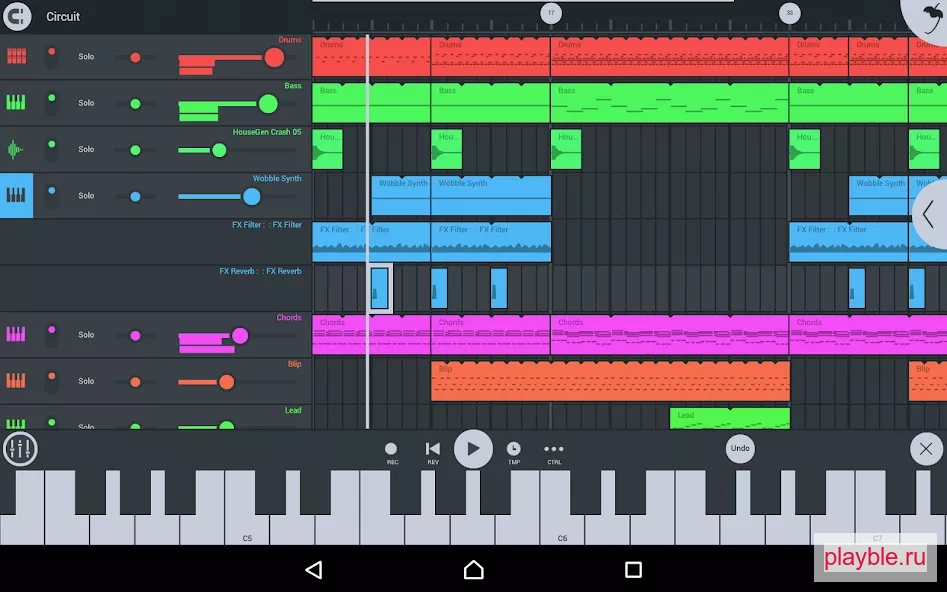This screenshot has height=592, width=947.
Task: Set the Drums volume slider handle
Action: coord(274,57)
